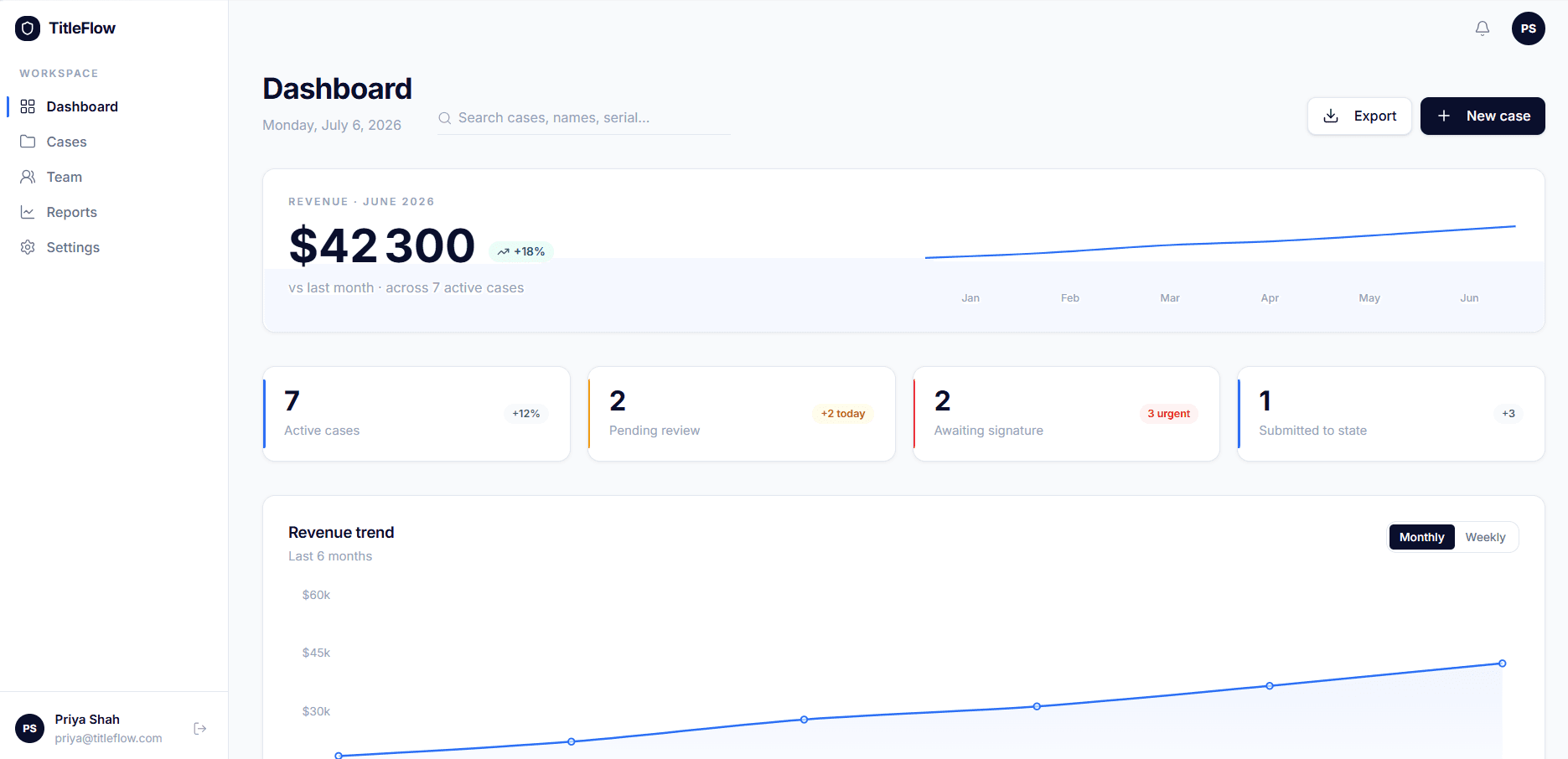Image resolution: width=1568 pixels, height=759 pixels.
Task: Open the PS profile avatar in the top bar
Action: 1529,28
